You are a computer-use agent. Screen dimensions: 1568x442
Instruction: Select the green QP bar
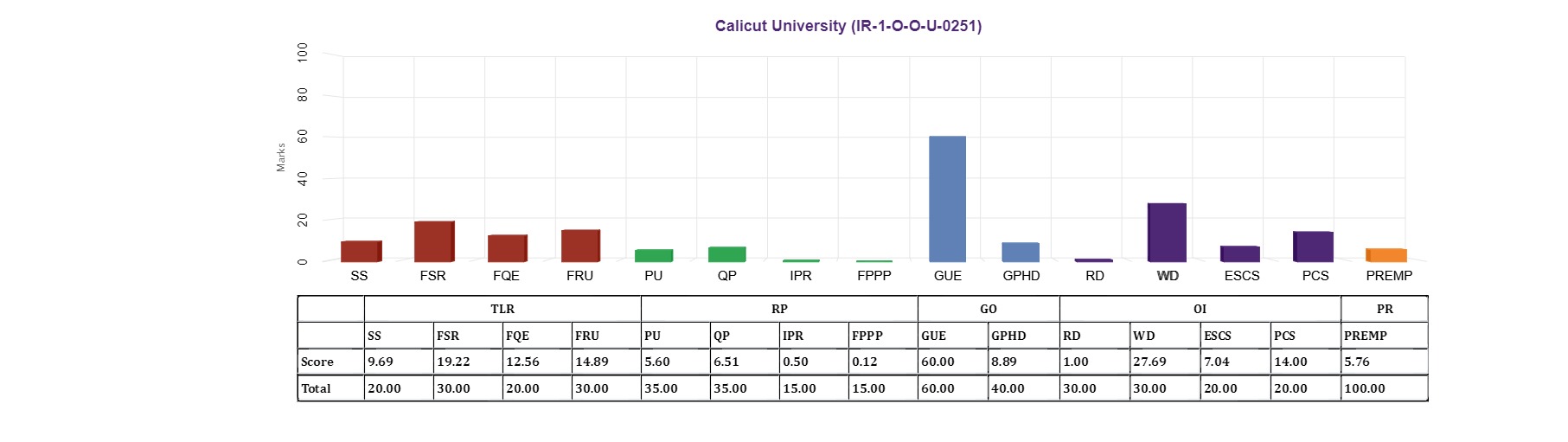click(x=727, y=254)
